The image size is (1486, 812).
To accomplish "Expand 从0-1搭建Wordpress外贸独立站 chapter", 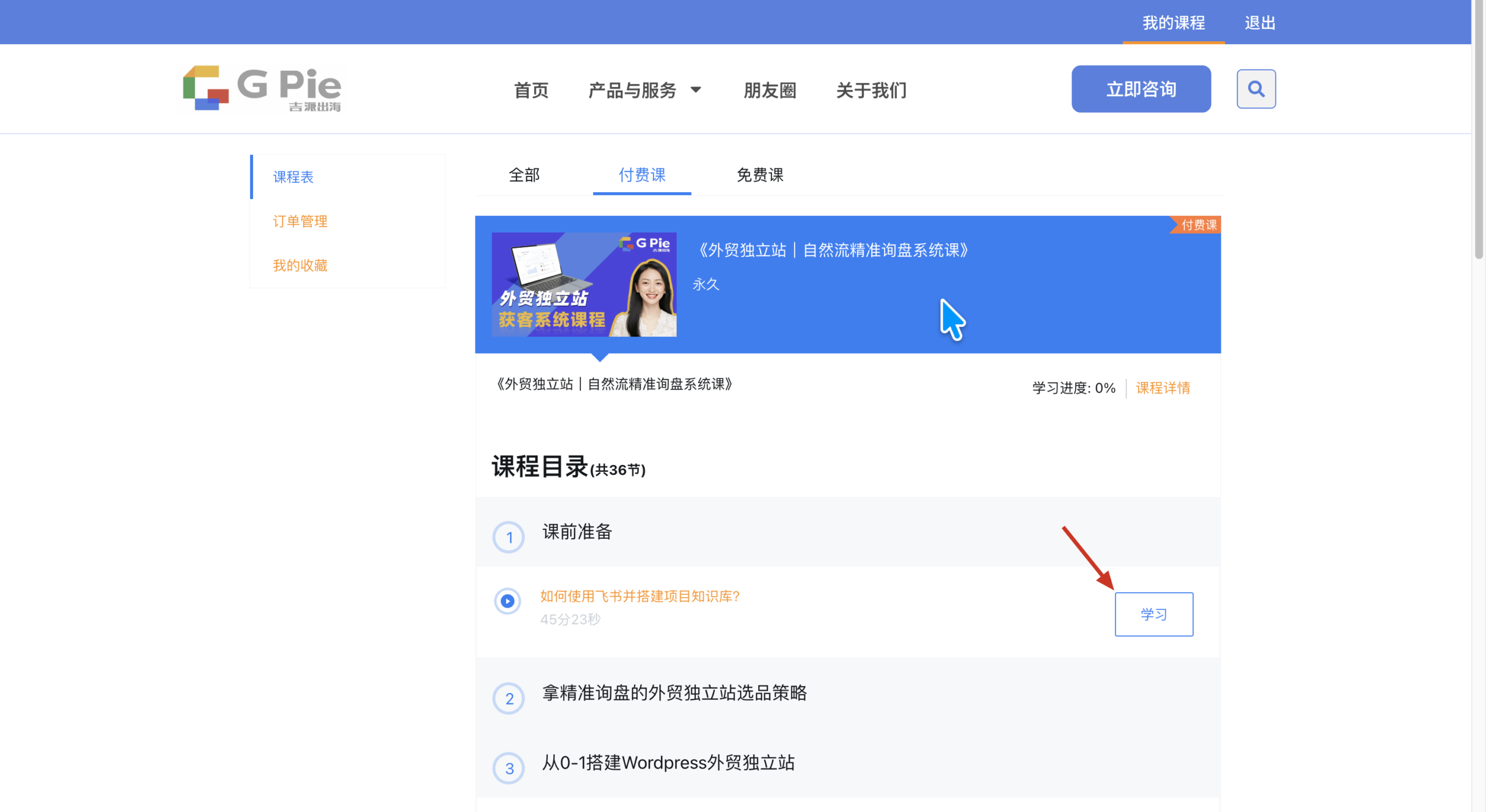I will click(x=668, y=763).
